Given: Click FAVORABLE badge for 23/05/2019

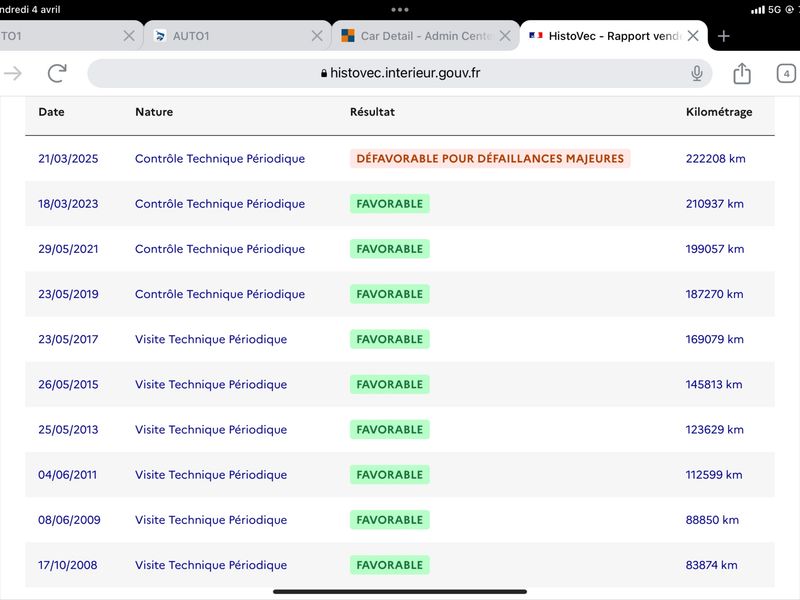Looking at the screenshot, I should pyautogui.click(x=390, y=294).
